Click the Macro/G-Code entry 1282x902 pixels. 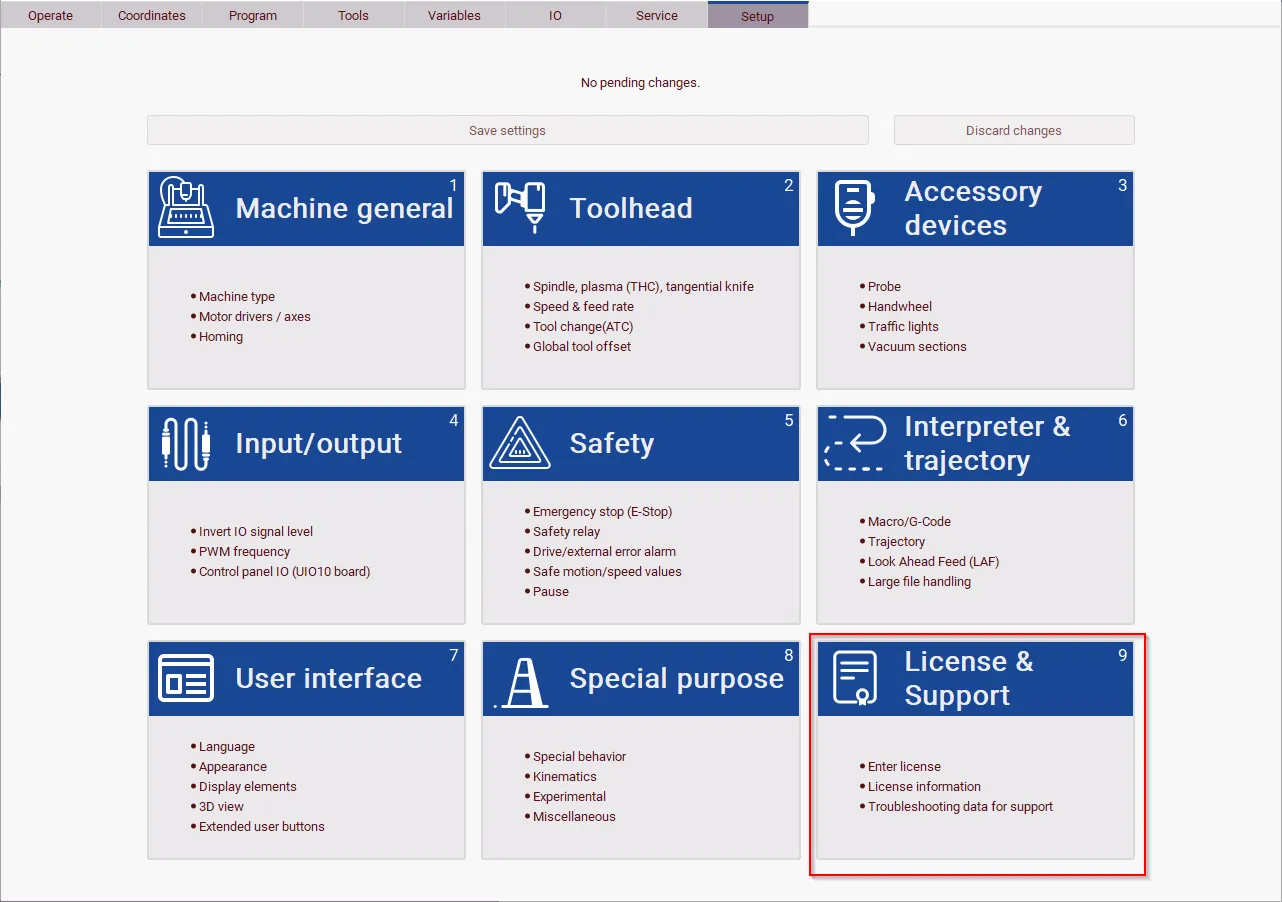909,521
